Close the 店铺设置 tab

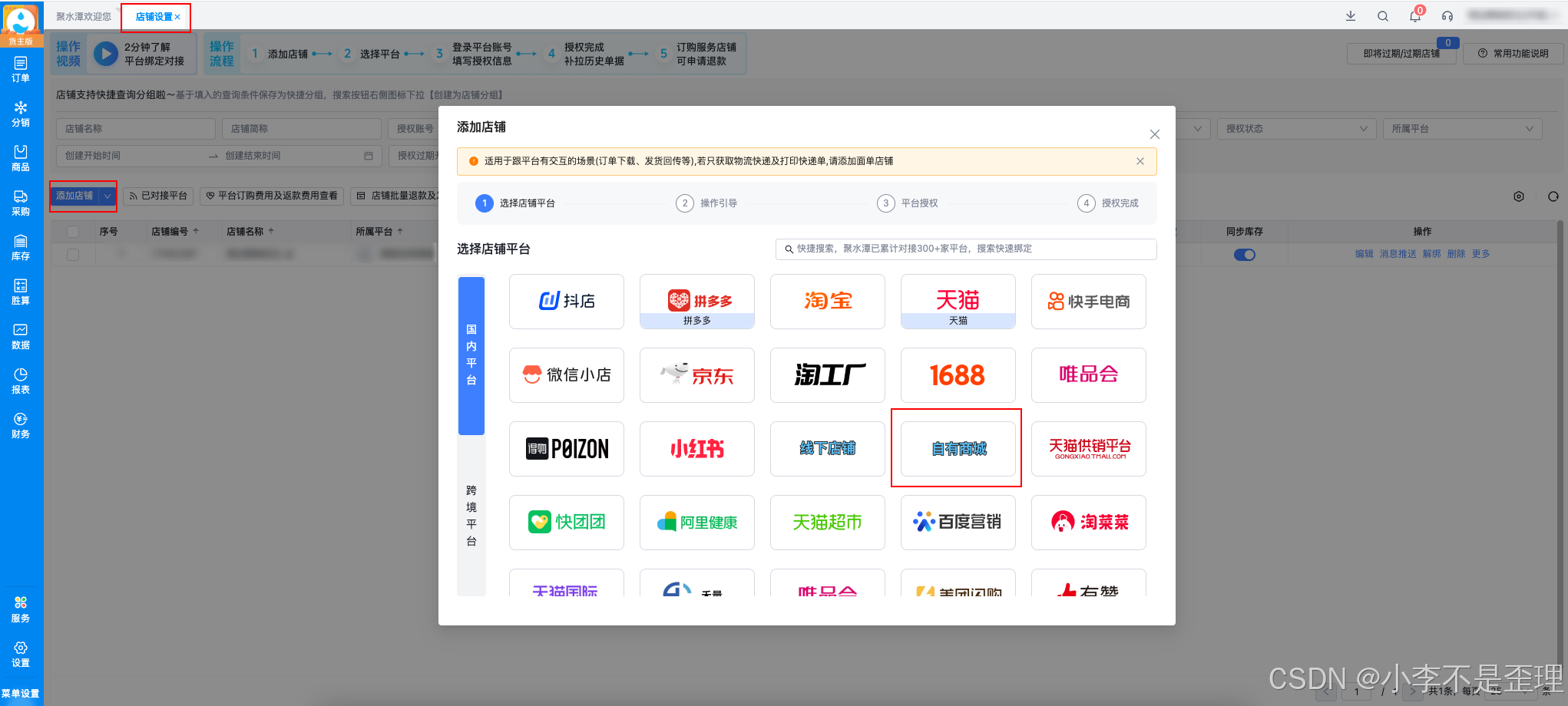(x=177, y=17)
